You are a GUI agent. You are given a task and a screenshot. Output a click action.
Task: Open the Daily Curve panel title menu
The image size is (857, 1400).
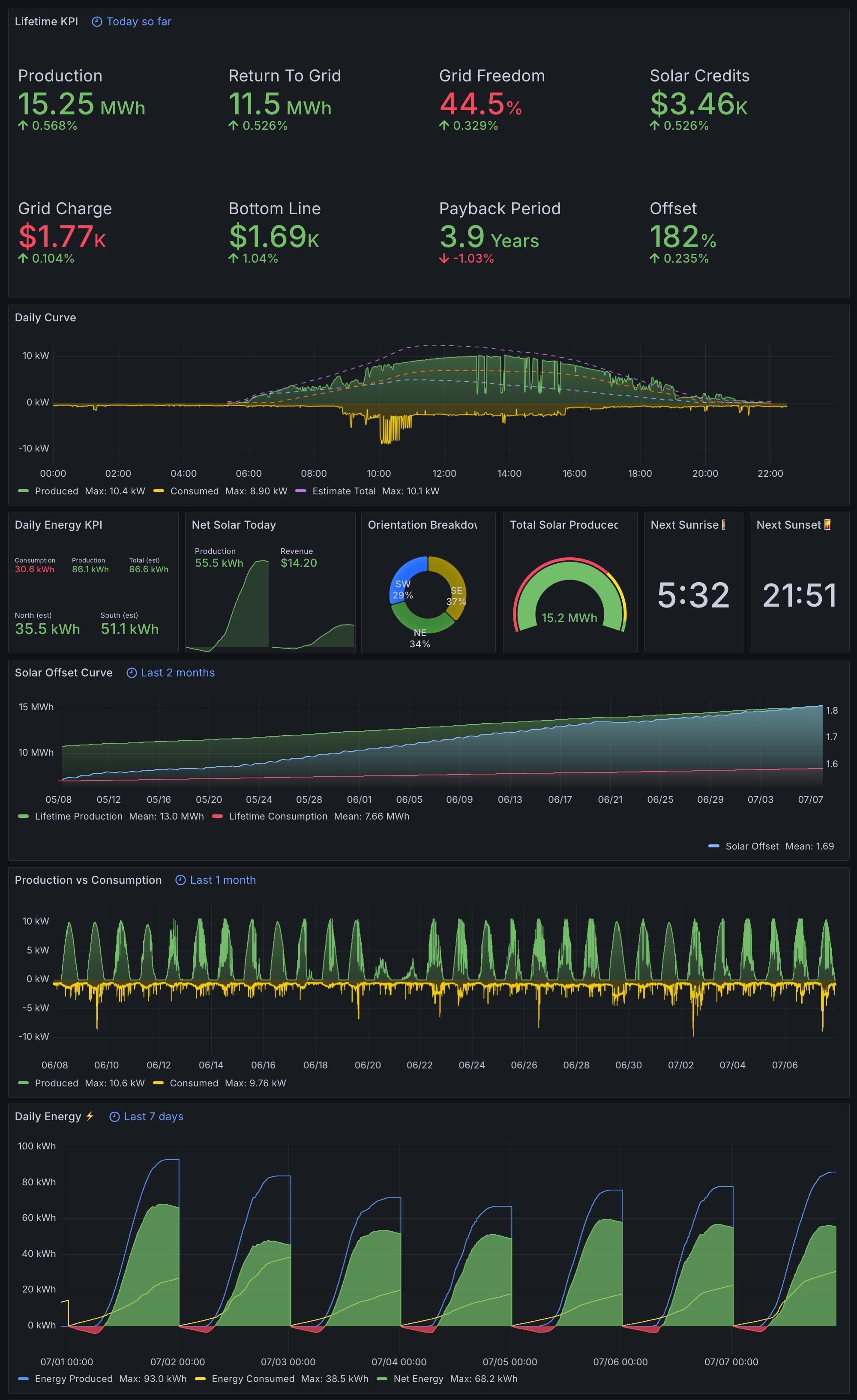click(x=45, y=317)
